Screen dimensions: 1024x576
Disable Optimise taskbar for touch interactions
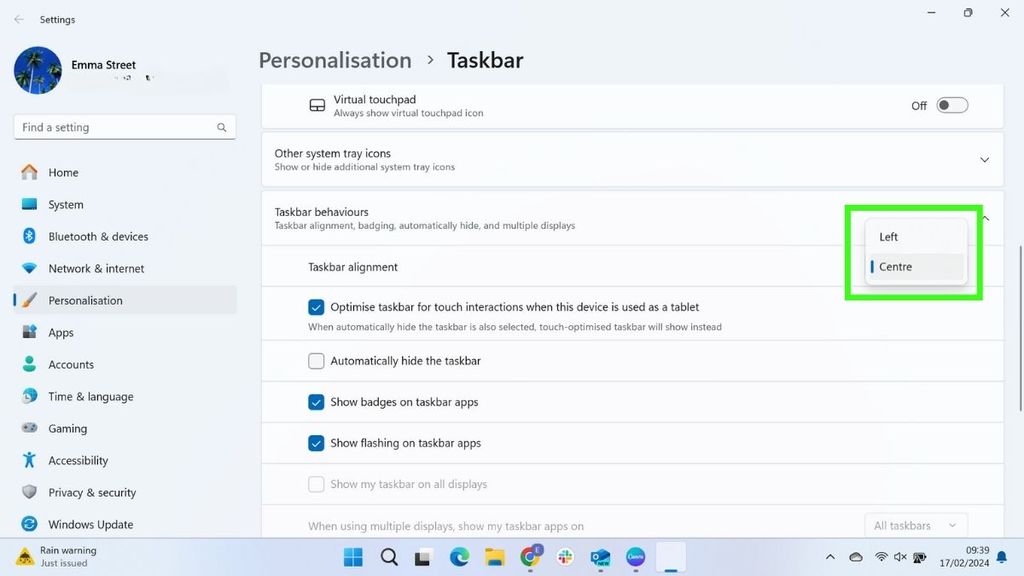coord(317,307)
